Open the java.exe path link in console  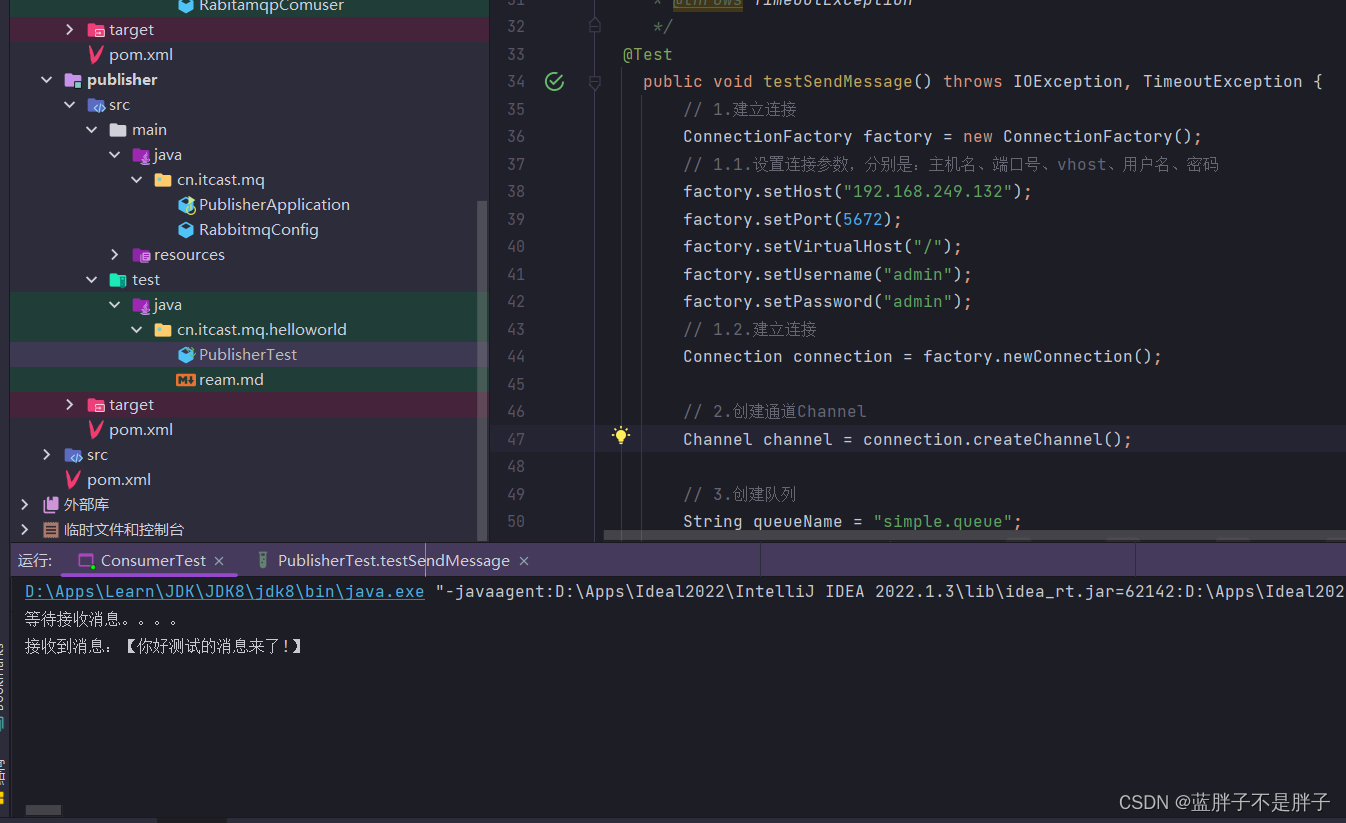(225, 592)
